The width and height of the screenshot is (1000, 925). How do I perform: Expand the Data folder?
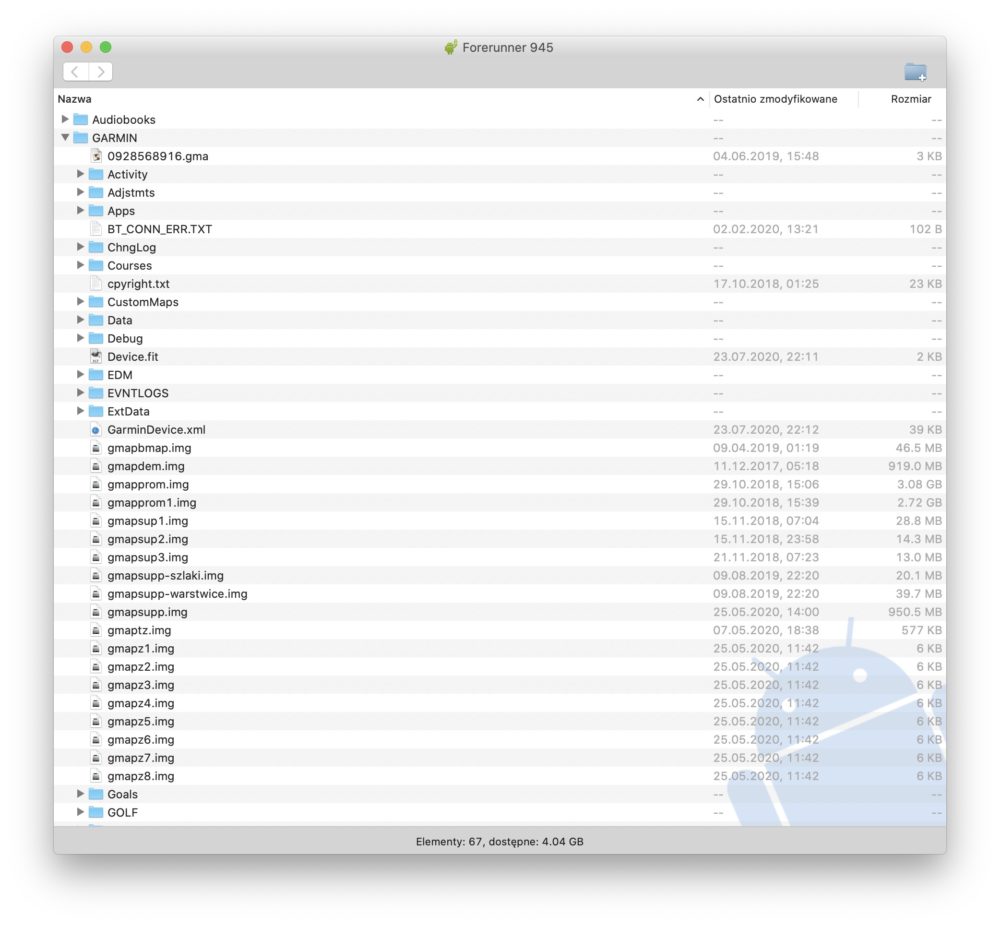coord(80,320)
